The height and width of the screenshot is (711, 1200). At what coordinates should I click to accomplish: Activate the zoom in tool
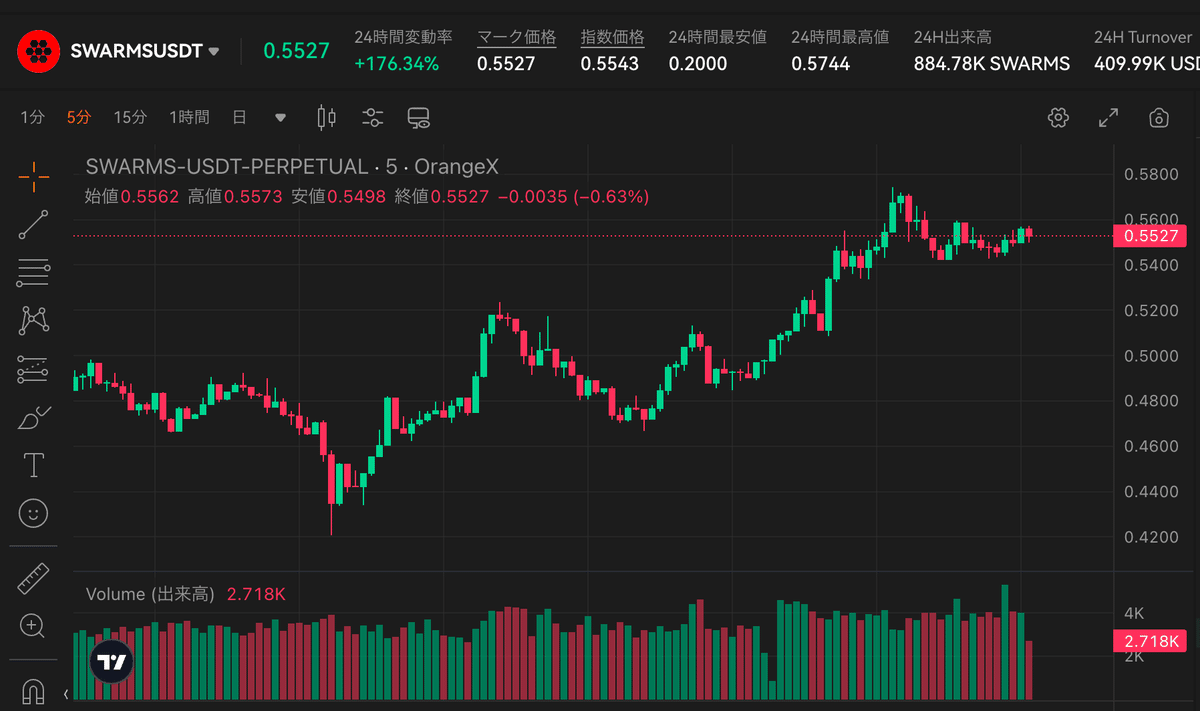click(x=33, y=627)
